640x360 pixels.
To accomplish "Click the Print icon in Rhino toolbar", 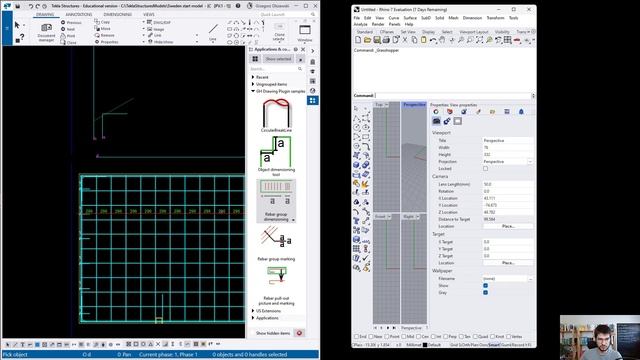I will tap(386, 40).
